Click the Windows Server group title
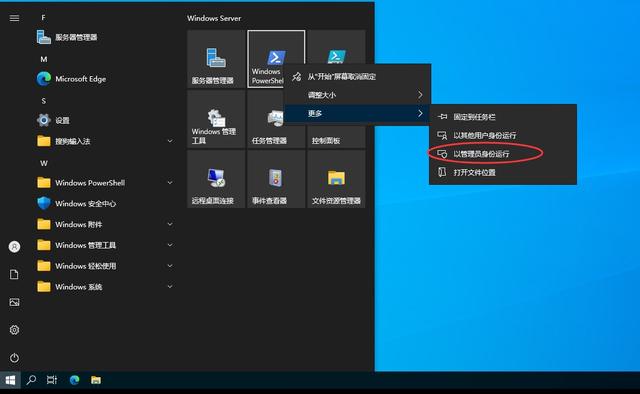The width and height of the screenshot is (640, 394). (214, 18)
